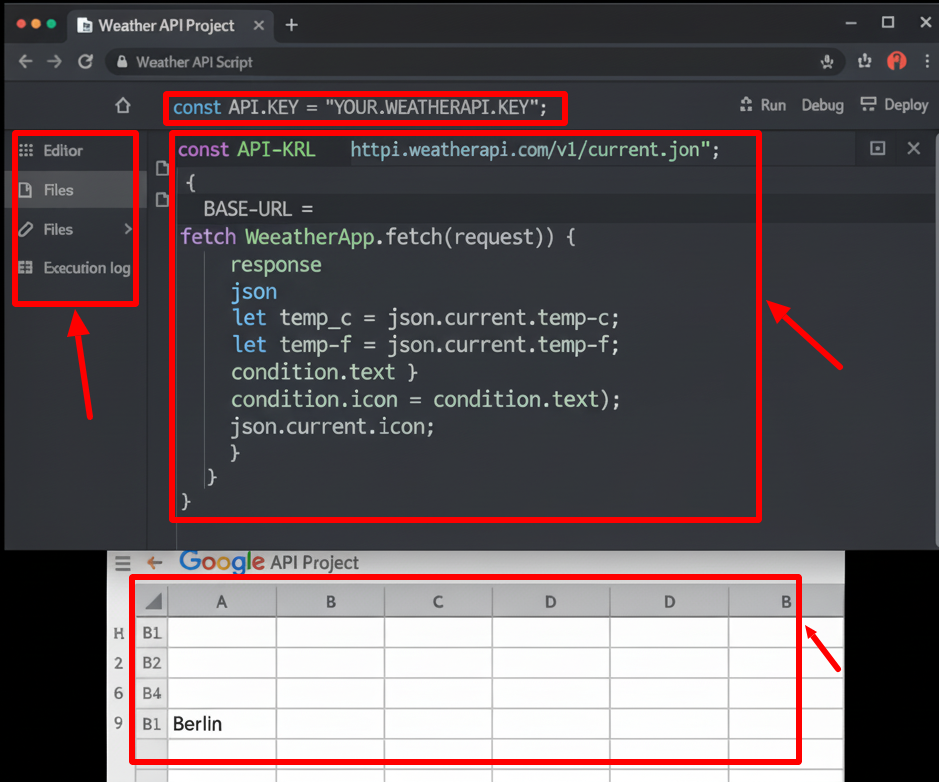This screenshot has height=782, width=939.
Task: Click the green window control dot
Action: [x=52, y=24]
